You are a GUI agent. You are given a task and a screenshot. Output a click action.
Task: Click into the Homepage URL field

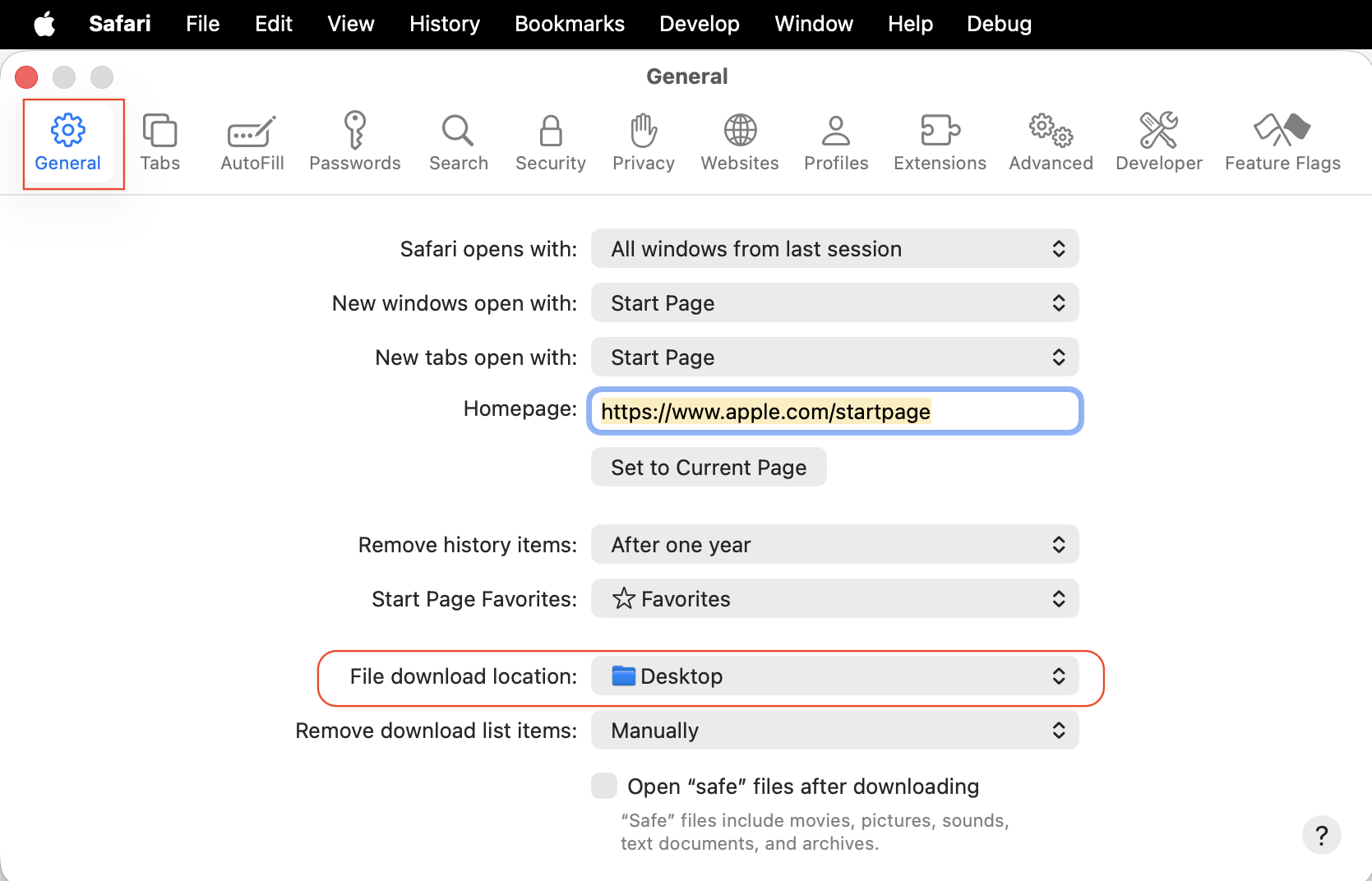pyautogui.click(x=834, y=412)
